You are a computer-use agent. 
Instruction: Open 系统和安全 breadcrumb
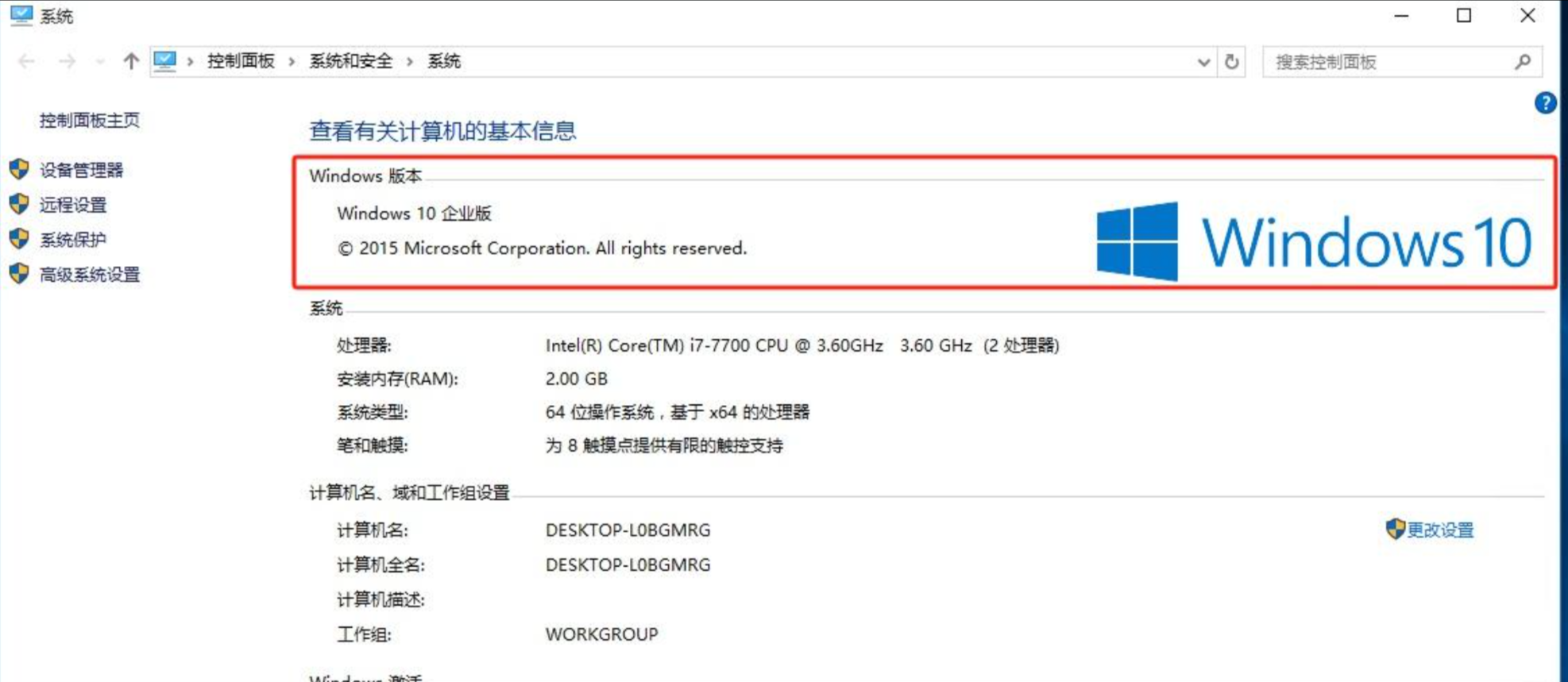351,61
